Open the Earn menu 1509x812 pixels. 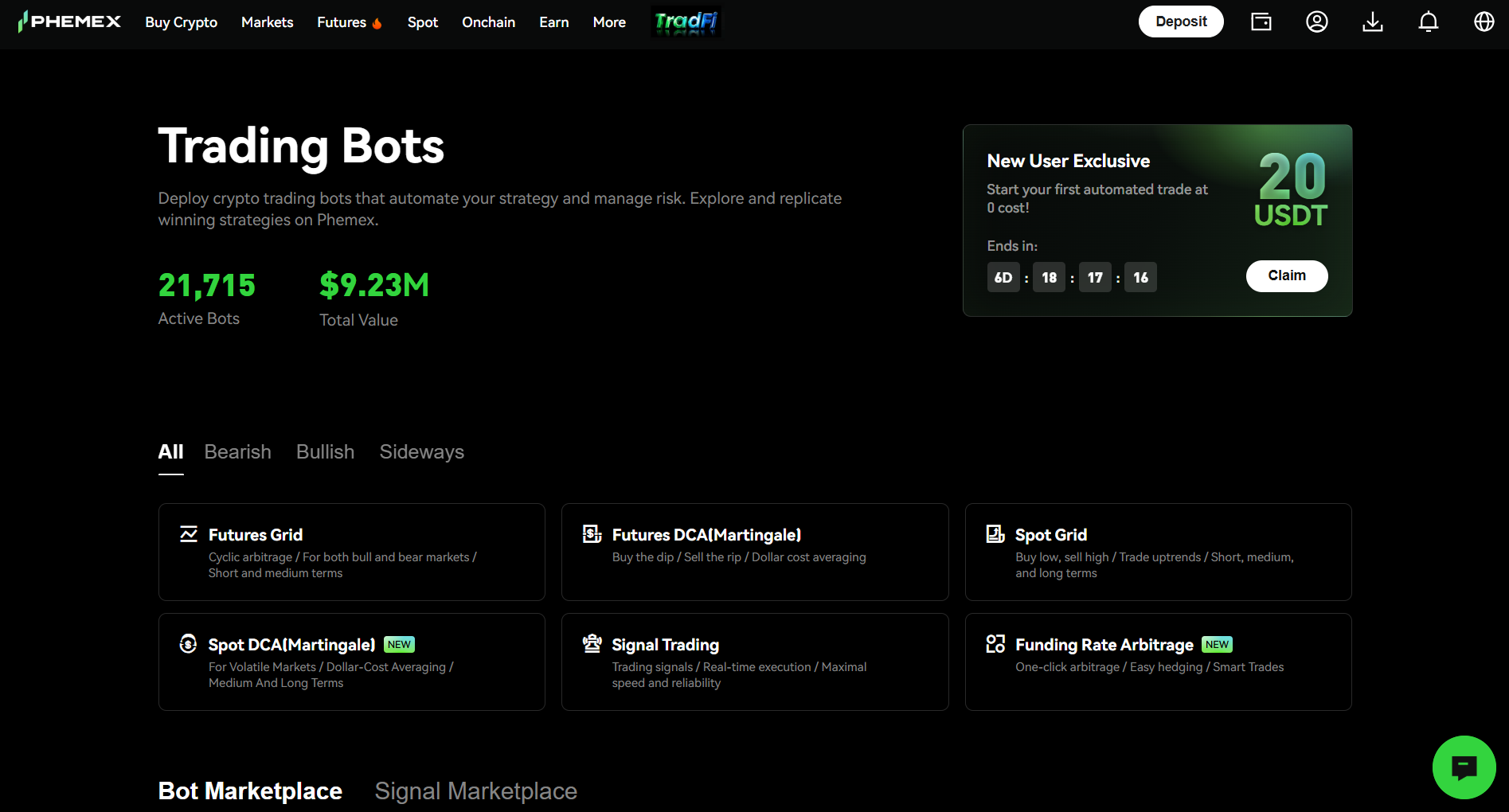[554, 22]
